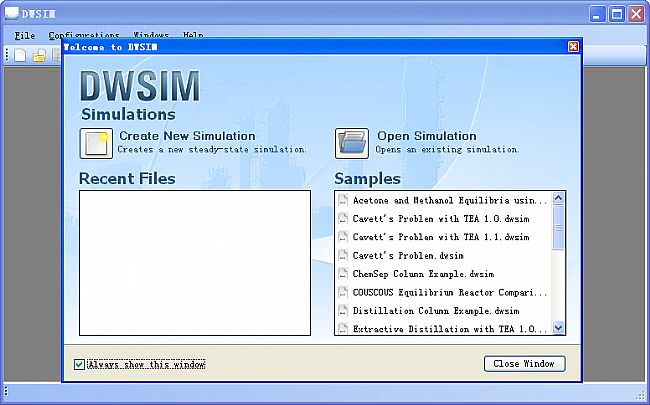This screenshot has height=405, width=650.
Task: Select ChemSep Column Example.dwsim
Action: coord(423,274)
